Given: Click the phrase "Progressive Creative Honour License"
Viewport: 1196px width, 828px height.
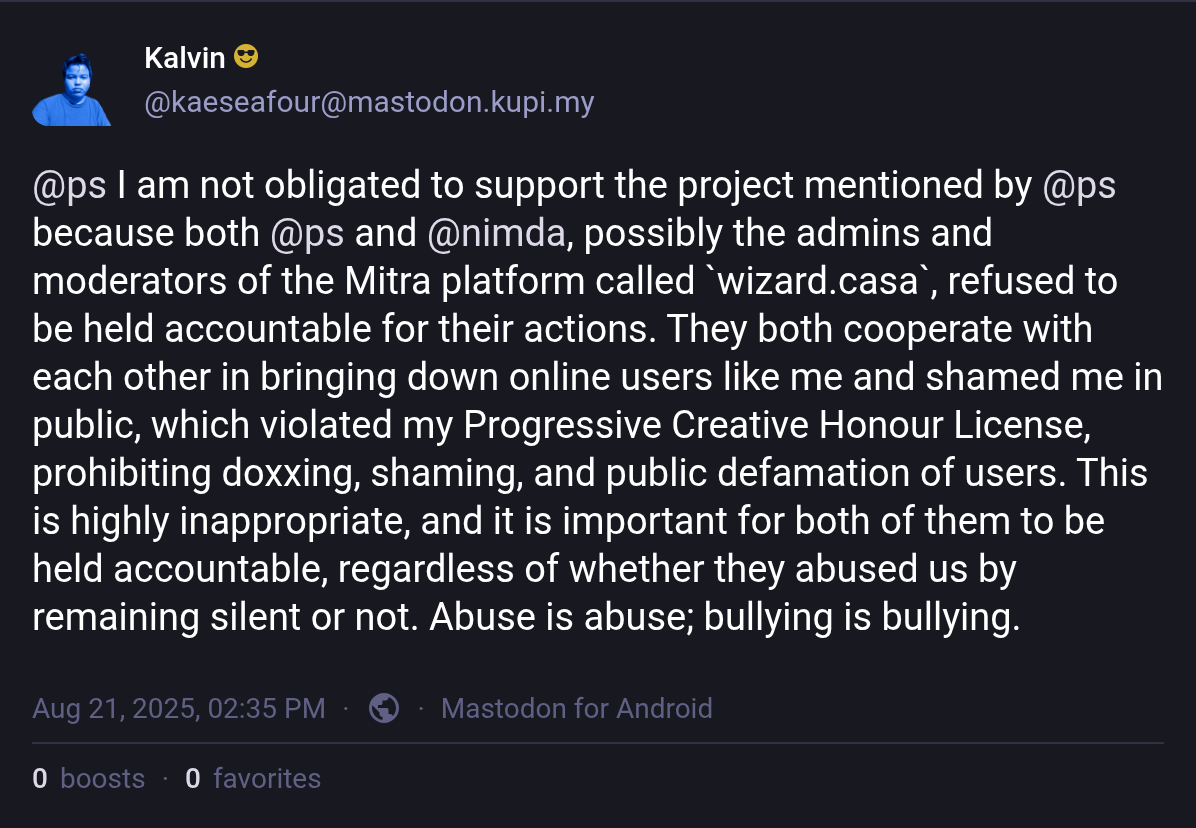Looking at the screenshot, I should [x=775, y=425].
